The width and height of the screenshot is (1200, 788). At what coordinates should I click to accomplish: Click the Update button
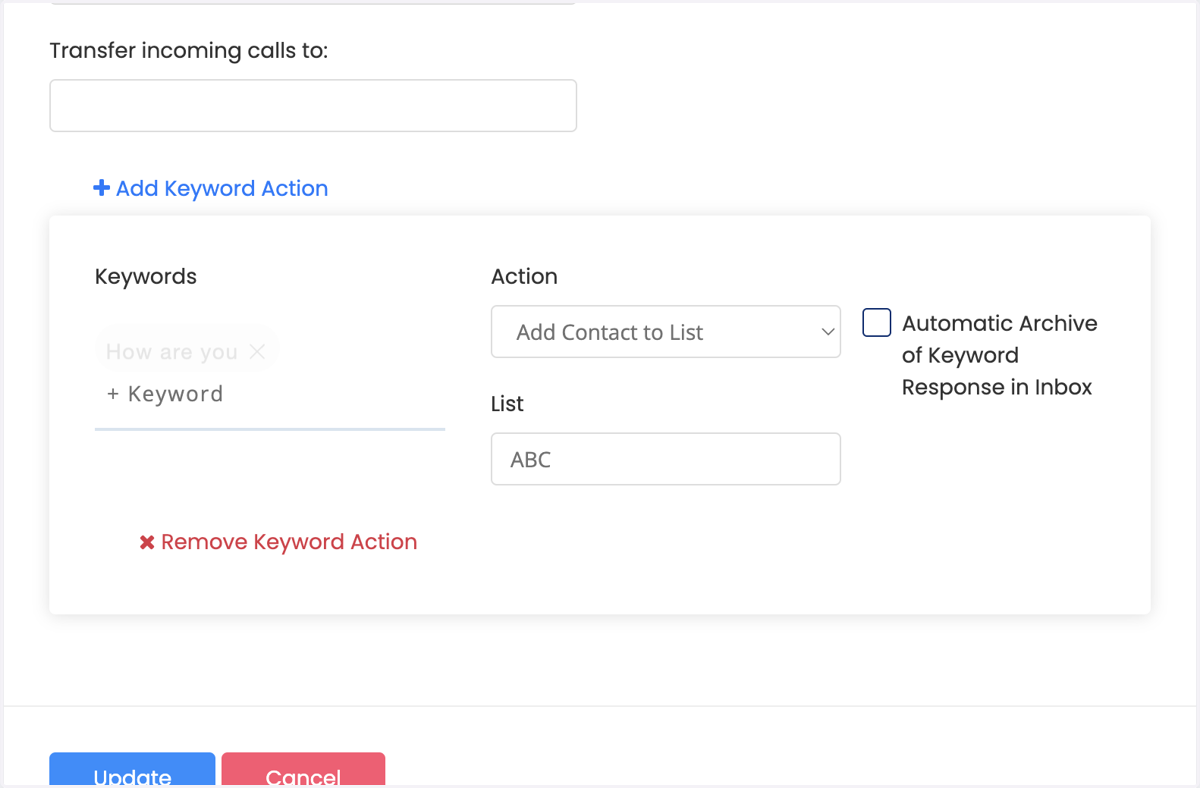133,770
